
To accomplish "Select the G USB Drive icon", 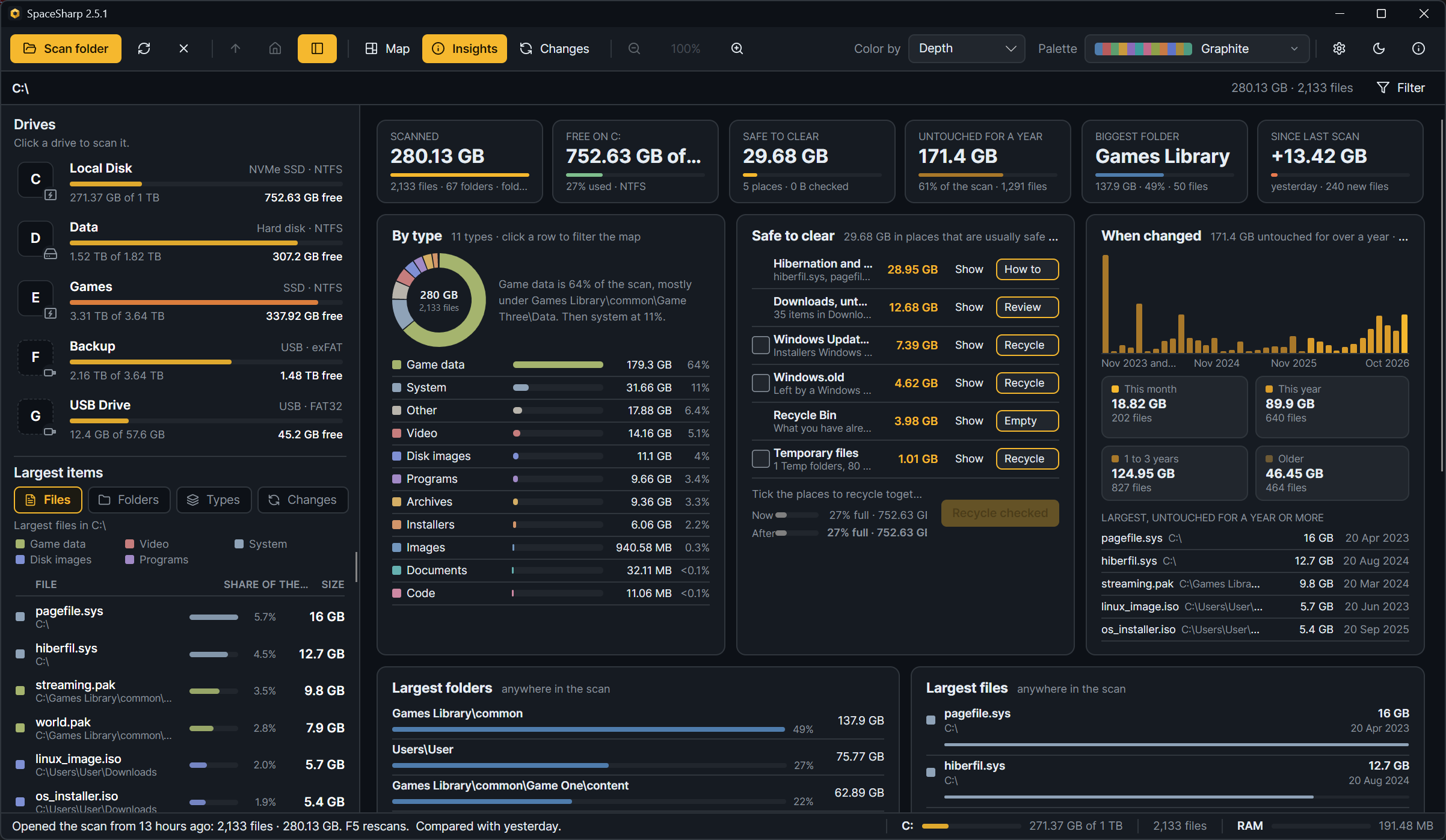I will pyautogui.click(x=36, y=416).
